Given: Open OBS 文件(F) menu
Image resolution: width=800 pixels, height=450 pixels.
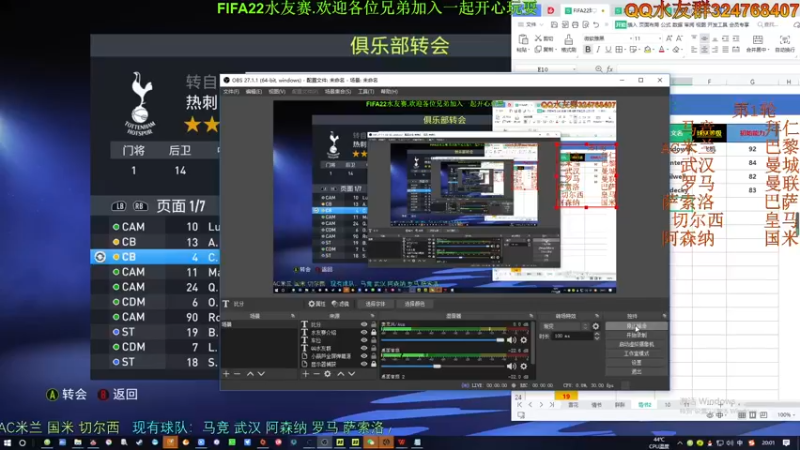Looking at the screenshot, I should (231, 91).
